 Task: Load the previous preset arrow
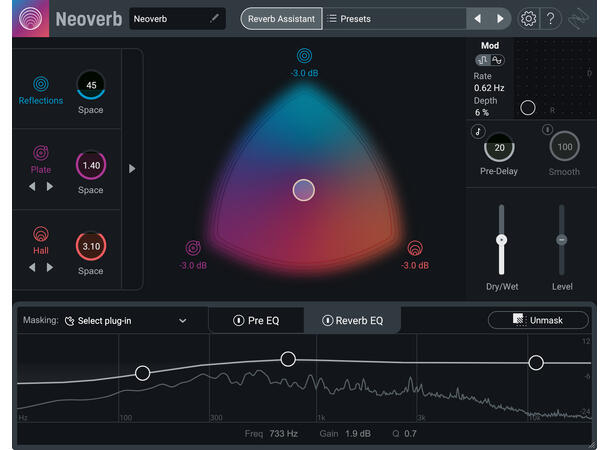[477, 18]
